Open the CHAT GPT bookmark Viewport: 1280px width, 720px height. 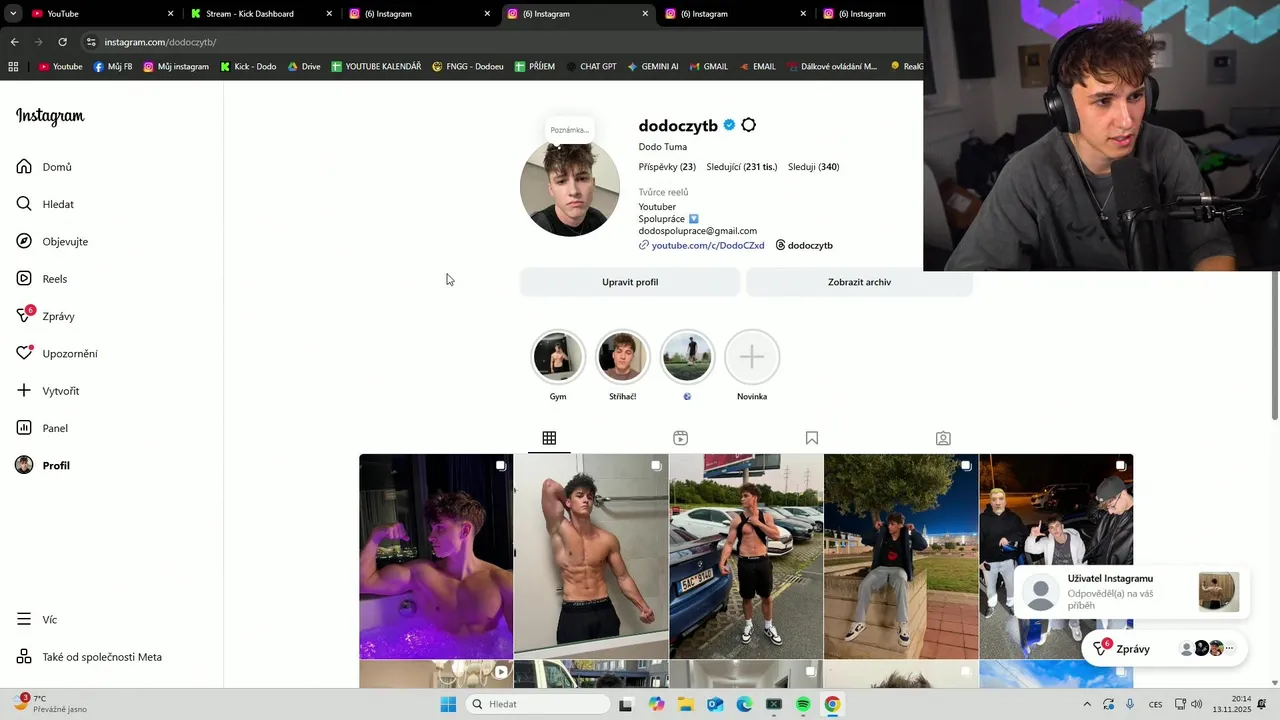(x=590, y=67)
